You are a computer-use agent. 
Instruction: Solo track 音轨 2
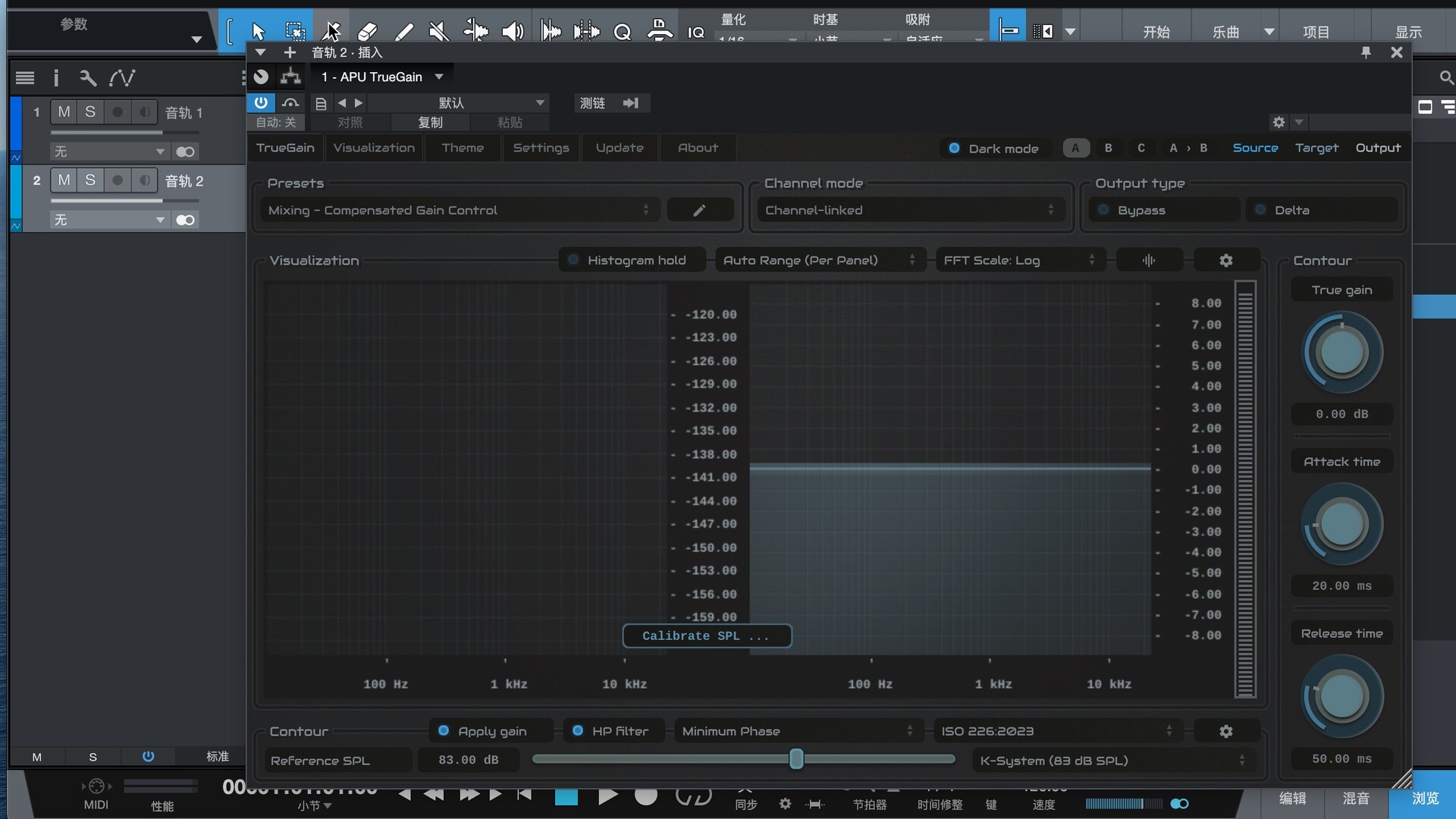coord(90,180)
